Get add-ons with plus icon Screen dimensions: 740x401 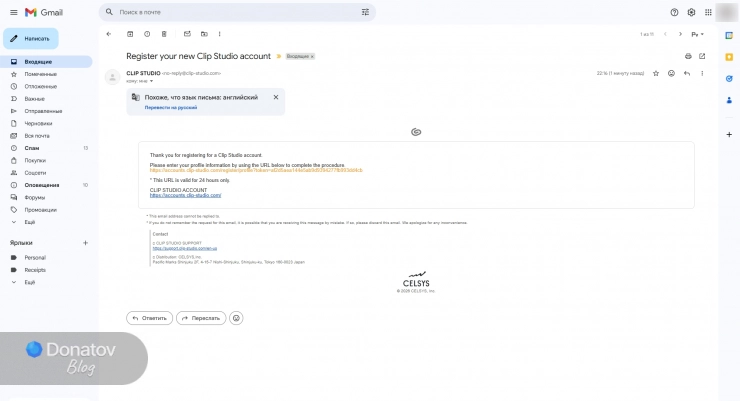[x=729, y=134]
